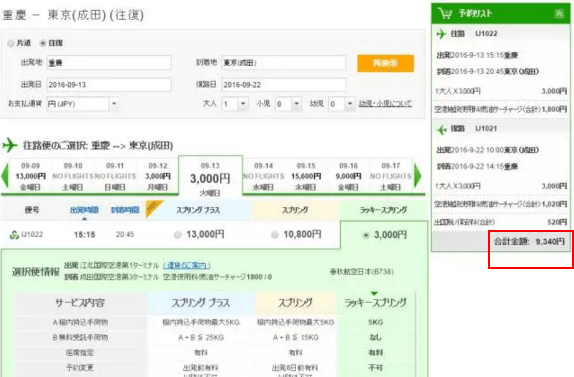Viewport: 574px width, 377px height.
Task: Select the 09-16 date tab 9,000円
Action: tap(348, 176)
